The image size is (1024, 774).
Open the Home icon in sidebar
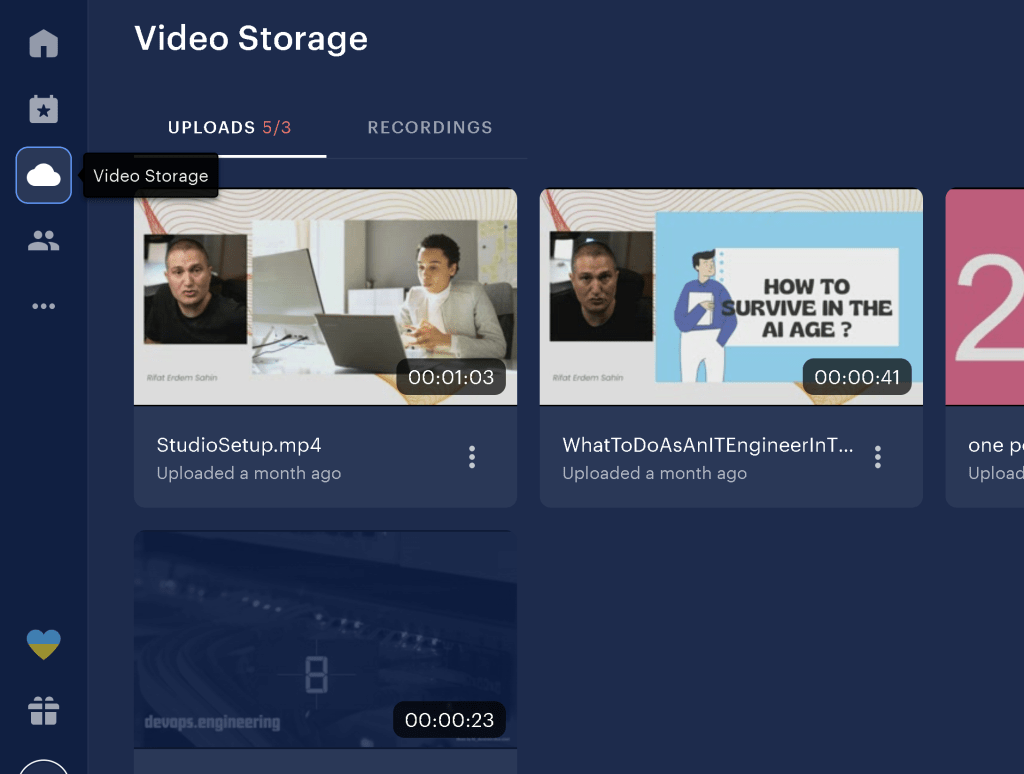44,43
